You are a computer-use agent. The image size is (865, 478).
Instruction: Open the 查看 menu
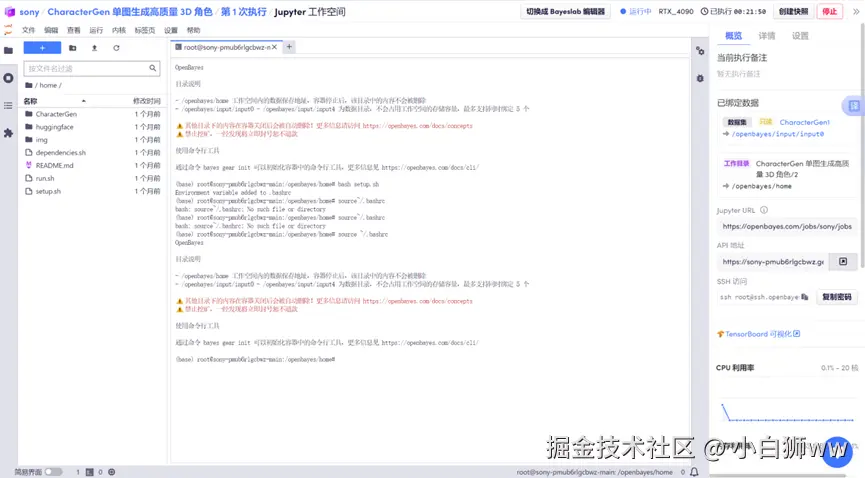tap(73, 30)
